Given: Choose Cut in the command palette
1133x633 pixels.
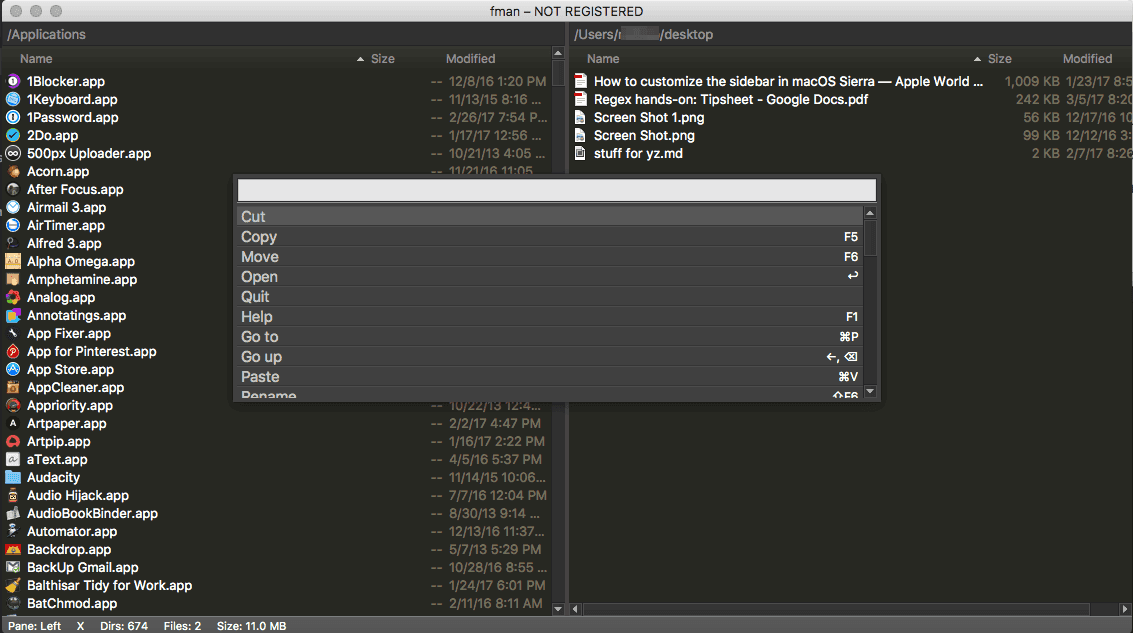Looking at the screenshot, I should click(x=550, y=217).
